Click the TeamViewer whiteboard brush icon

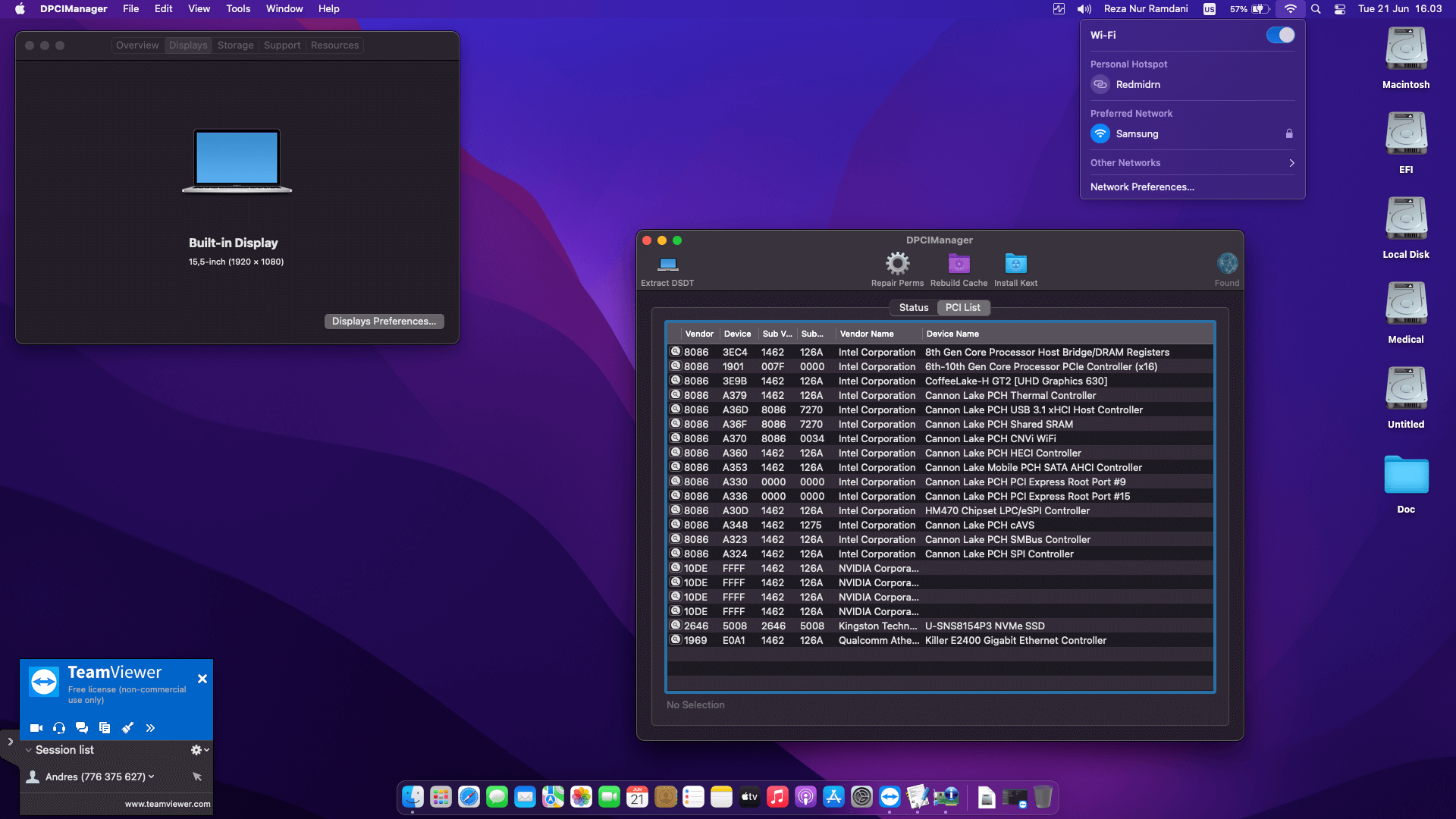tap(127, 728)
